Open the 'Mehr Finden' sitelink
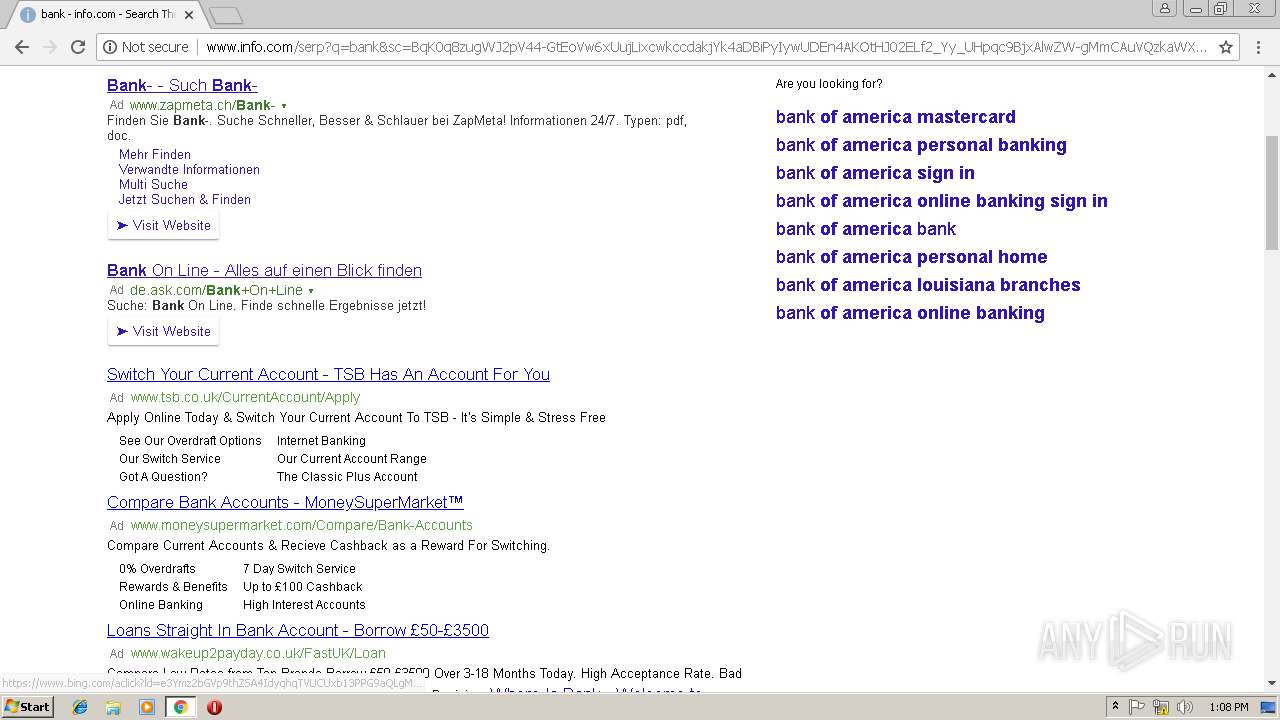The image size is (1280, 720). coord(155,155)
